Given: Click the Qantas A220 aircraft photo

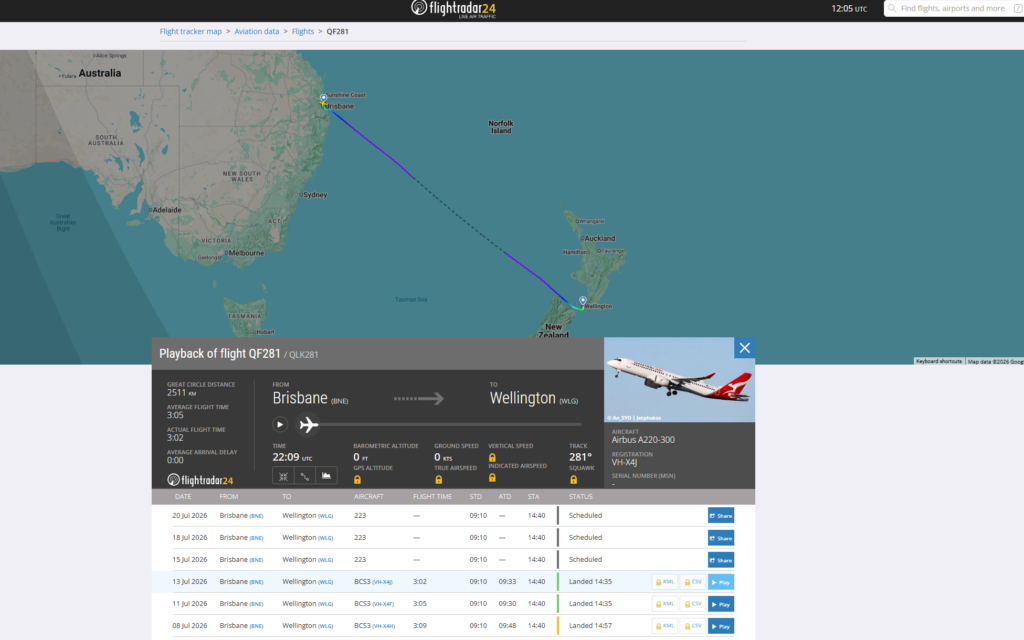Looking at the screenshot, I should tap(679, 379).
